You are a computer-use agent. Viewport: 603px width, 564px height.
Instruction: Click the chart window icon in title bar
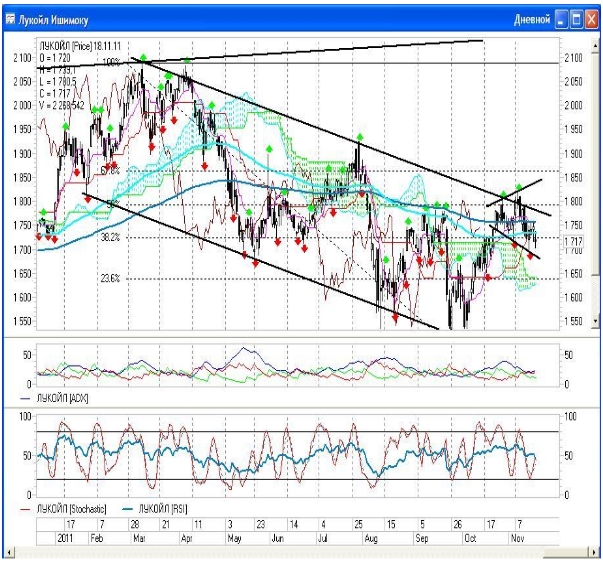(10, 19)
